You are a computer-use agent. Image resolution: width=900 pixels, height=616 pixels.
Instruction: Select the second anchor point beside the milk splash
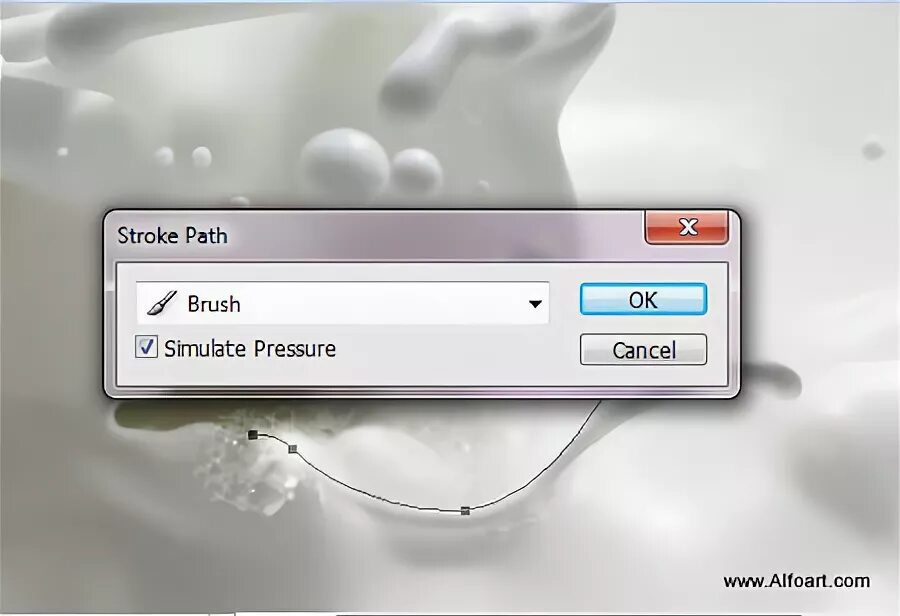(x=293, y=448)
